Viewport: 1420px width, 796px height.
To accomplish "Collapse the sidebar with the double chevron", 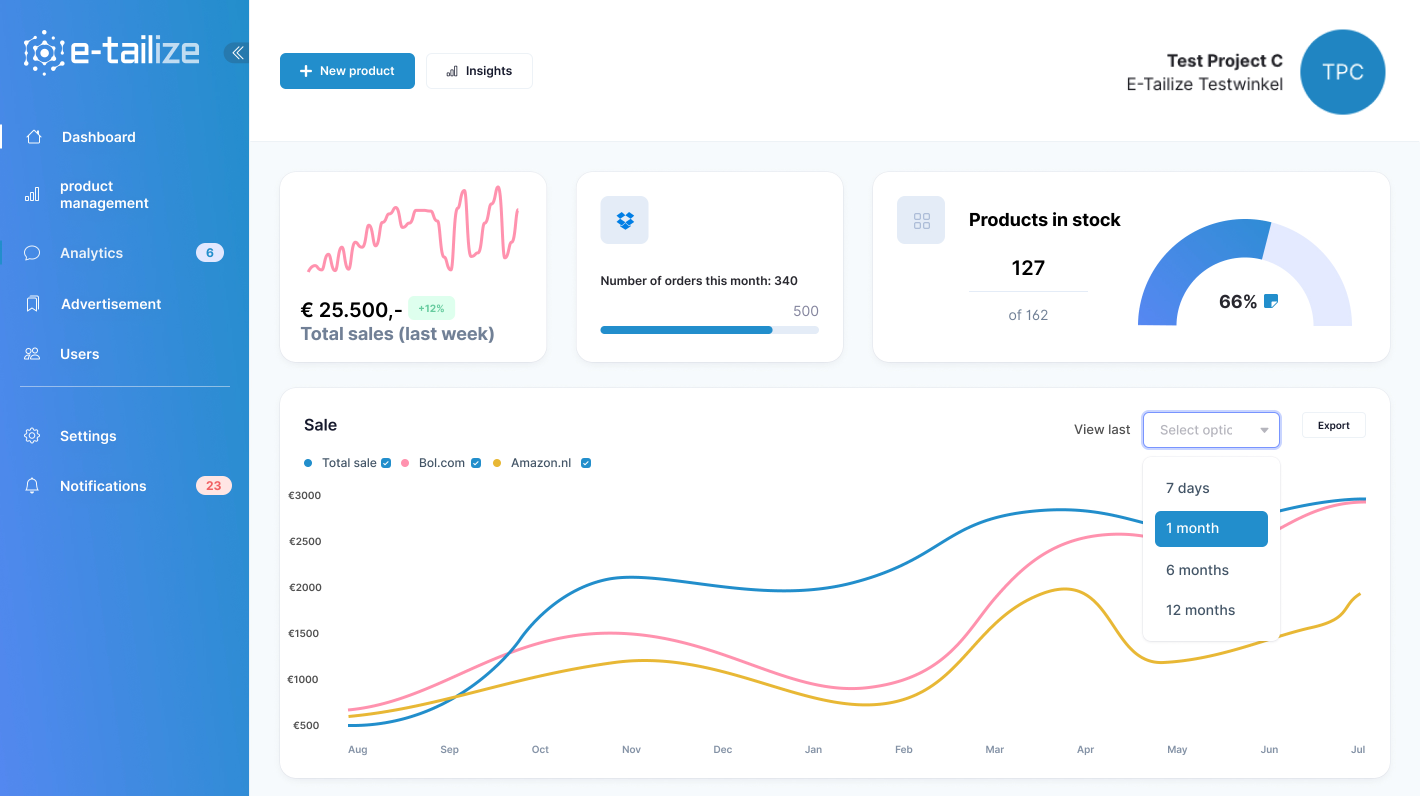I will tap(237, 53).
